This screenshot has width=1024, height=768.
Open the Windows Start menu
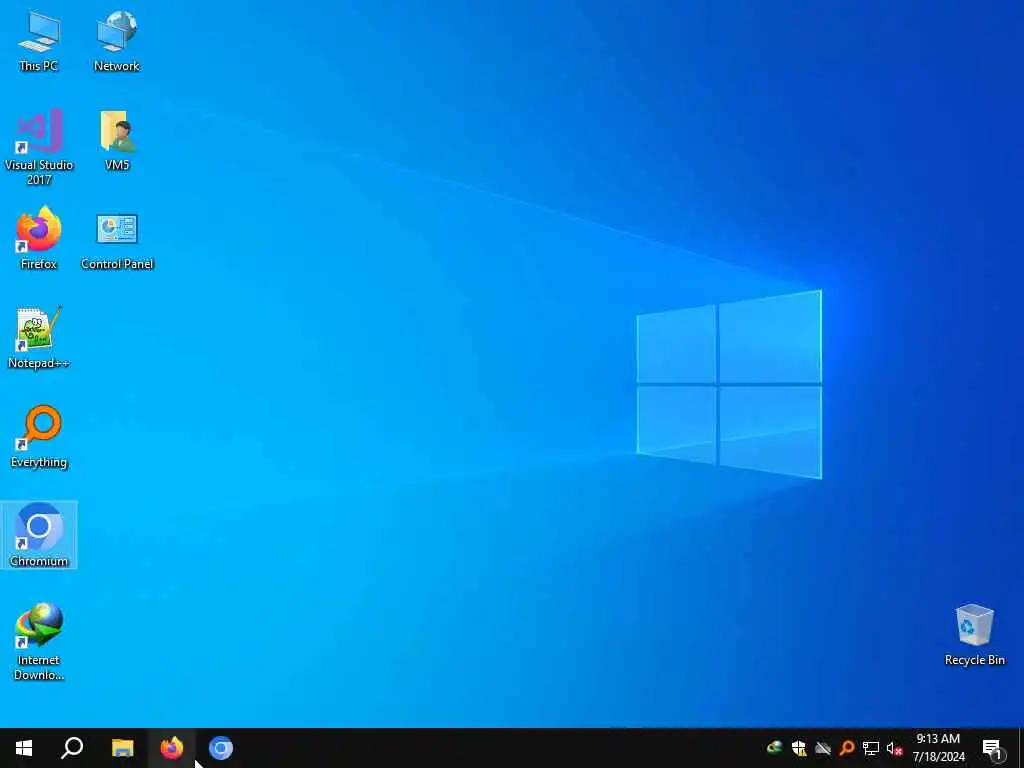[x=24, y=748]
